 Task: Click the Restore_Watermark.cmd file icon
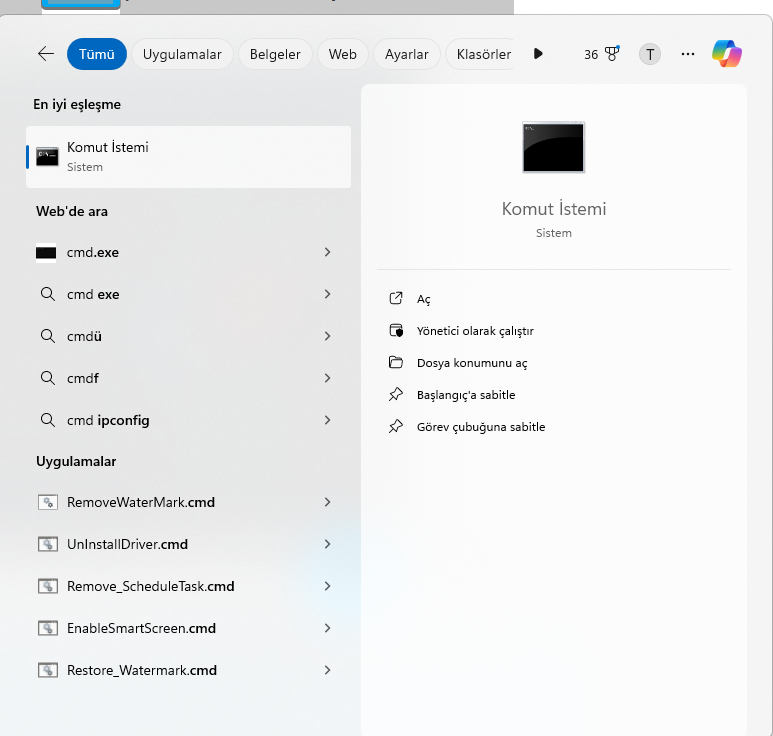pyautogui.click(x=48, y=670)
